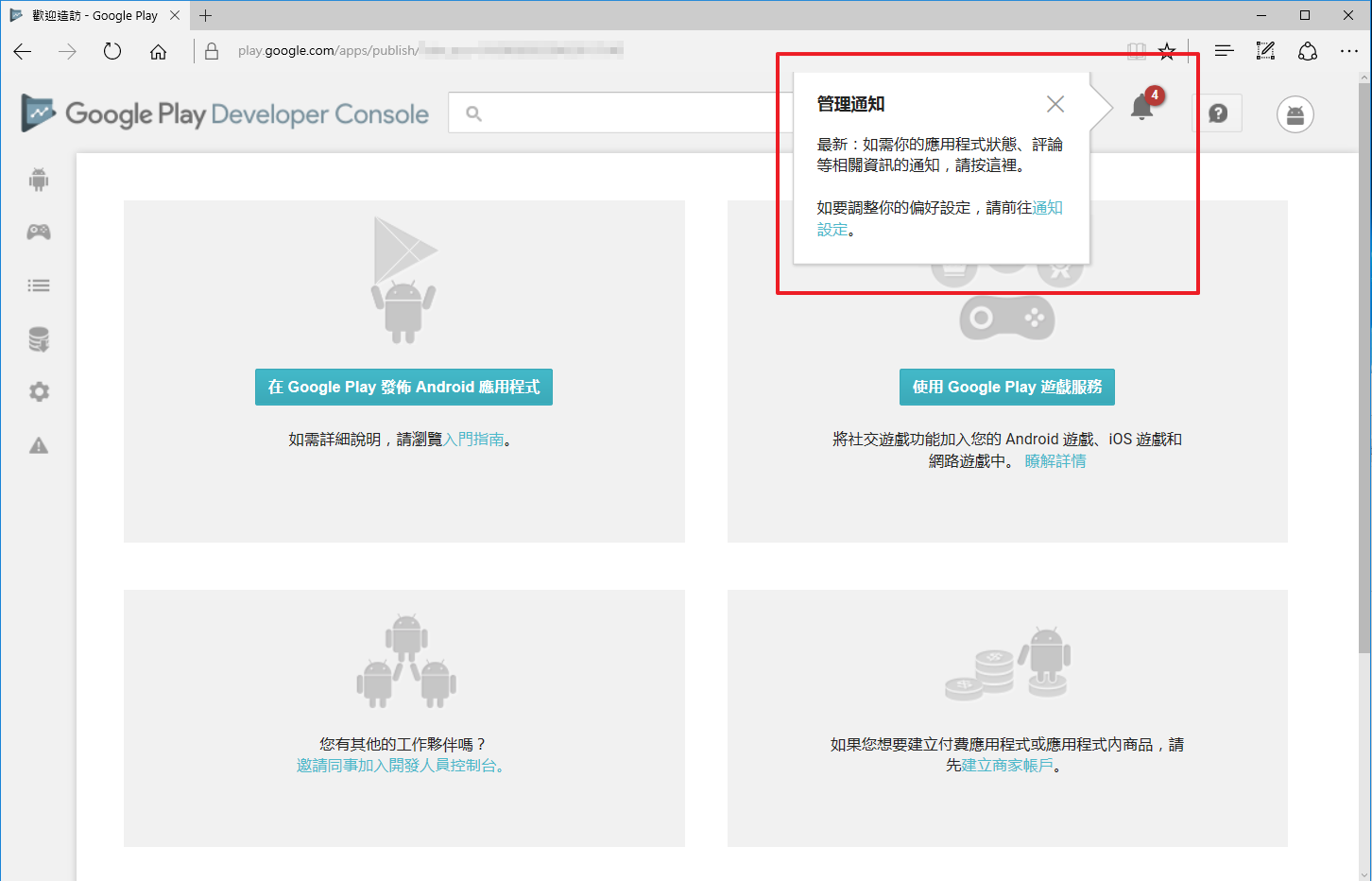Open the Order management list sidebar icon

click(39, 285)
